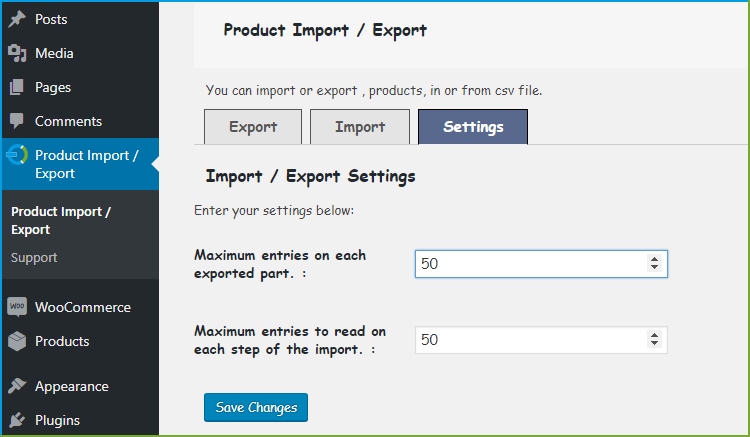Image resolution: width=750 pixels, height=437 pixels.
Task: Switch to the Export tab
Action: click(253, 127)
